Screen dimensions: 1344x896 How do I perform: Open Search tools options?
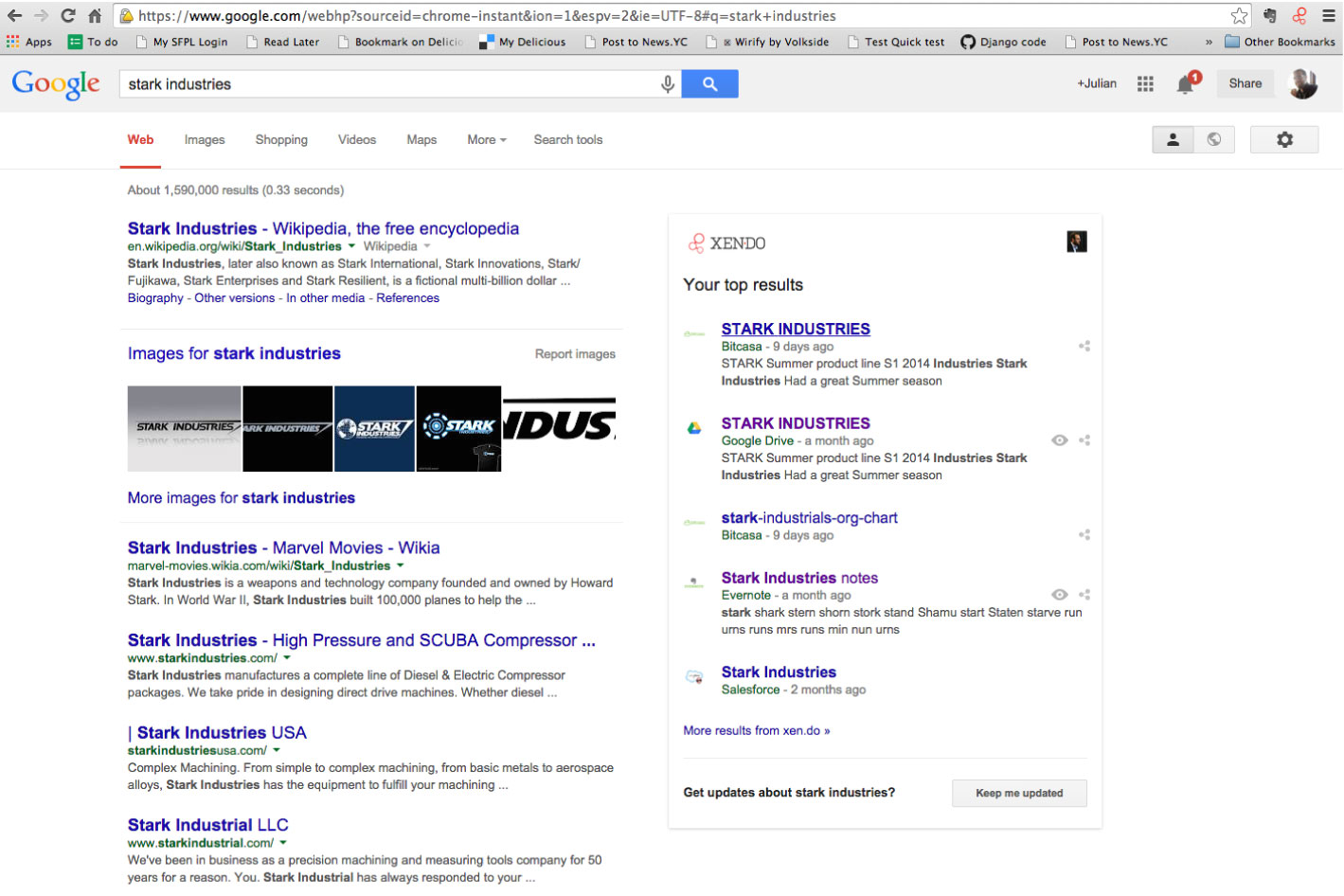tap(568, 139)
